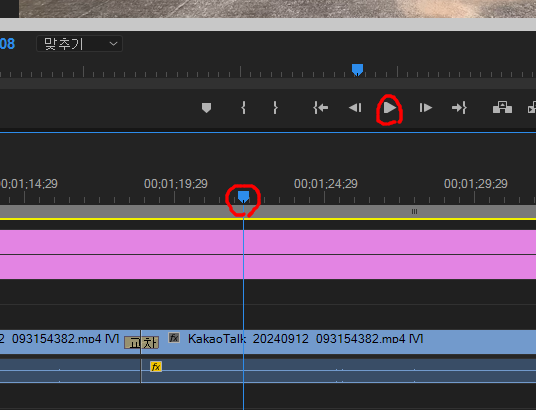Screen dimensions: 536x410
Task: Click the fx badge on the KakaoTalk video clip
Action: pos(174,338)
